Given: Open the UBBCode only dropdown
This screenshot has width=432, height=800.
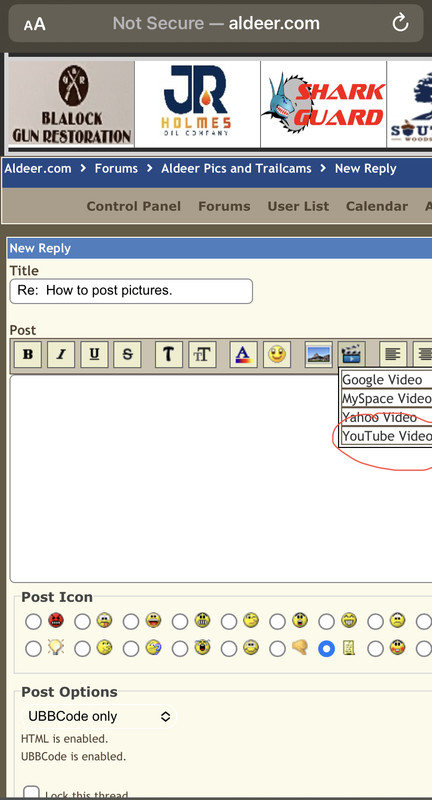Looking at the screenshot, I should coord(99,716).
